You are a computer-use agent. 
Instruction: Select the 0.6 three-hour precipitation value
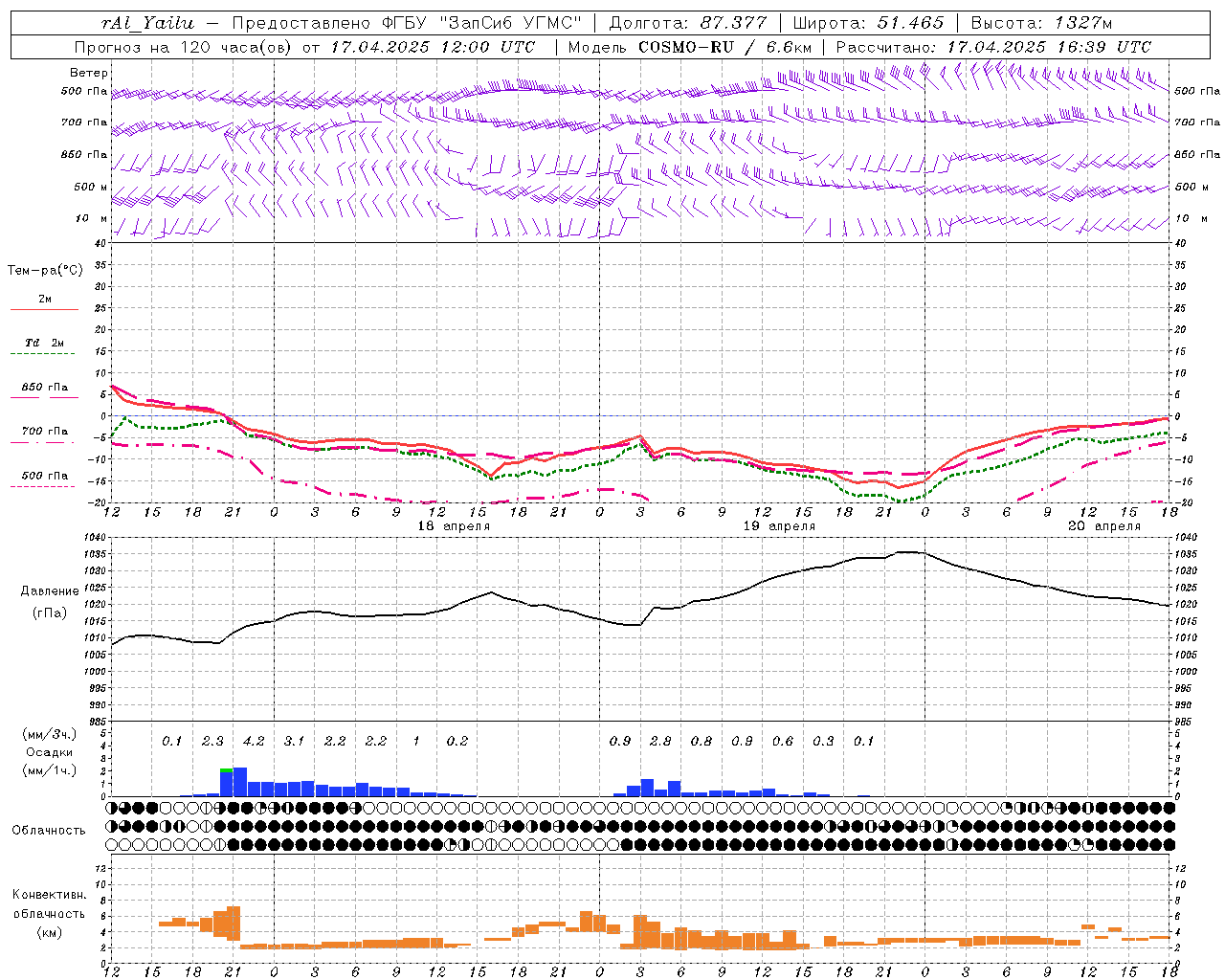pyautogui.click(x=783, y=741)
